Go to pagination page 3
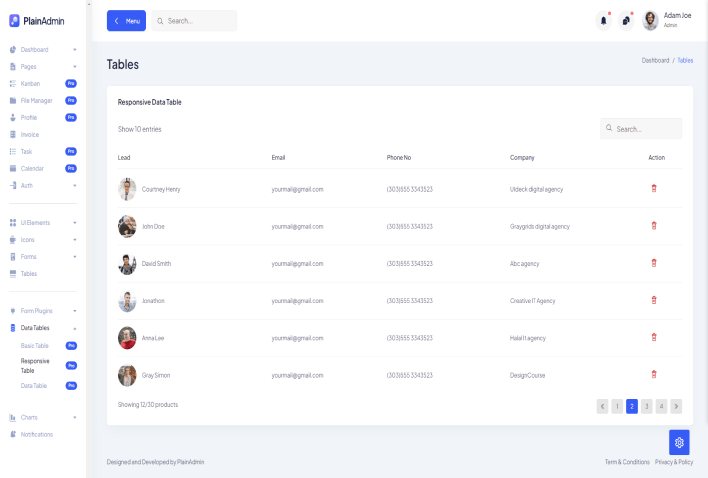The width and height of the screenshot is (708, 478). click(x=647, y=406)
